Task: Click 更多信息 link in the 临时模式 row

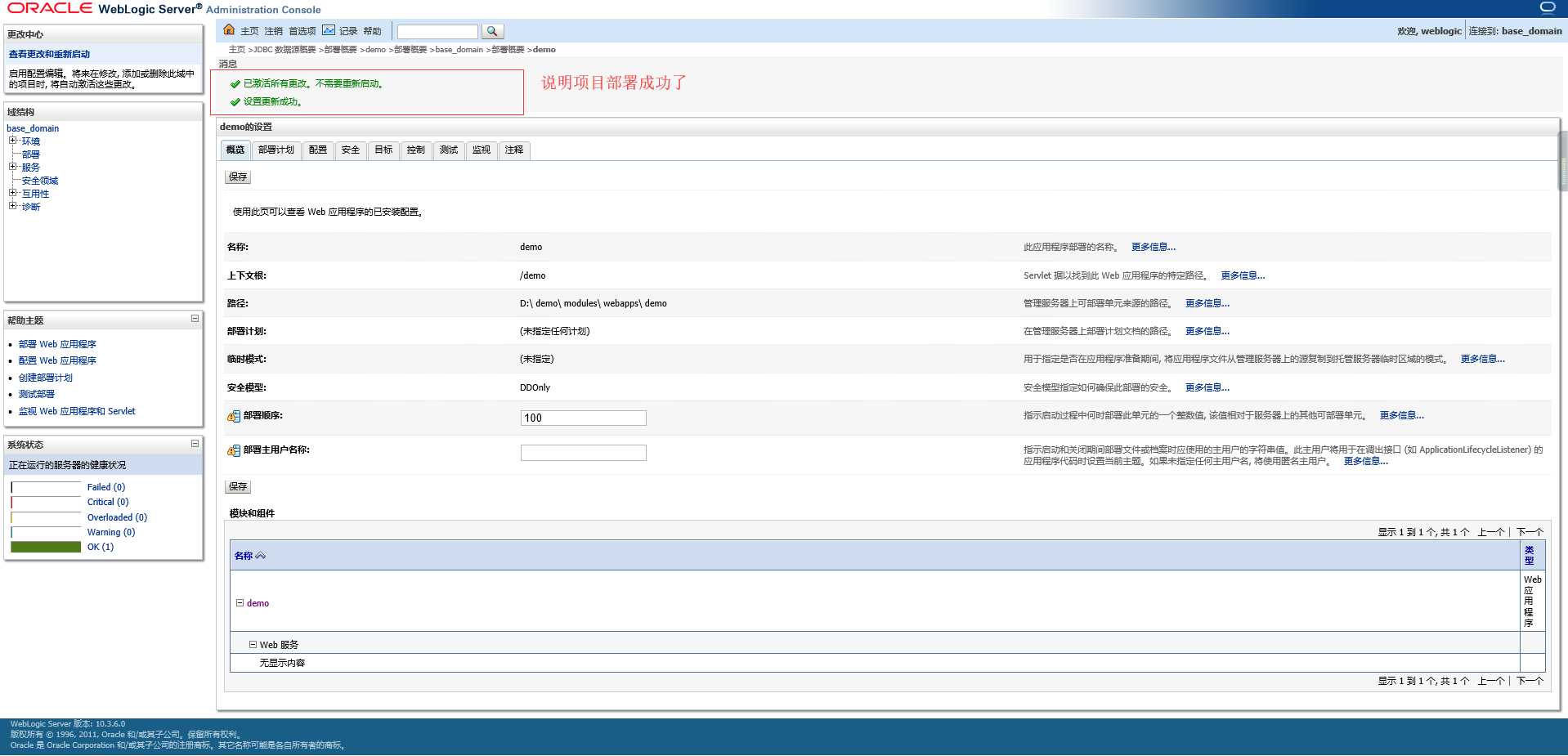Action: click(1483, 359)
